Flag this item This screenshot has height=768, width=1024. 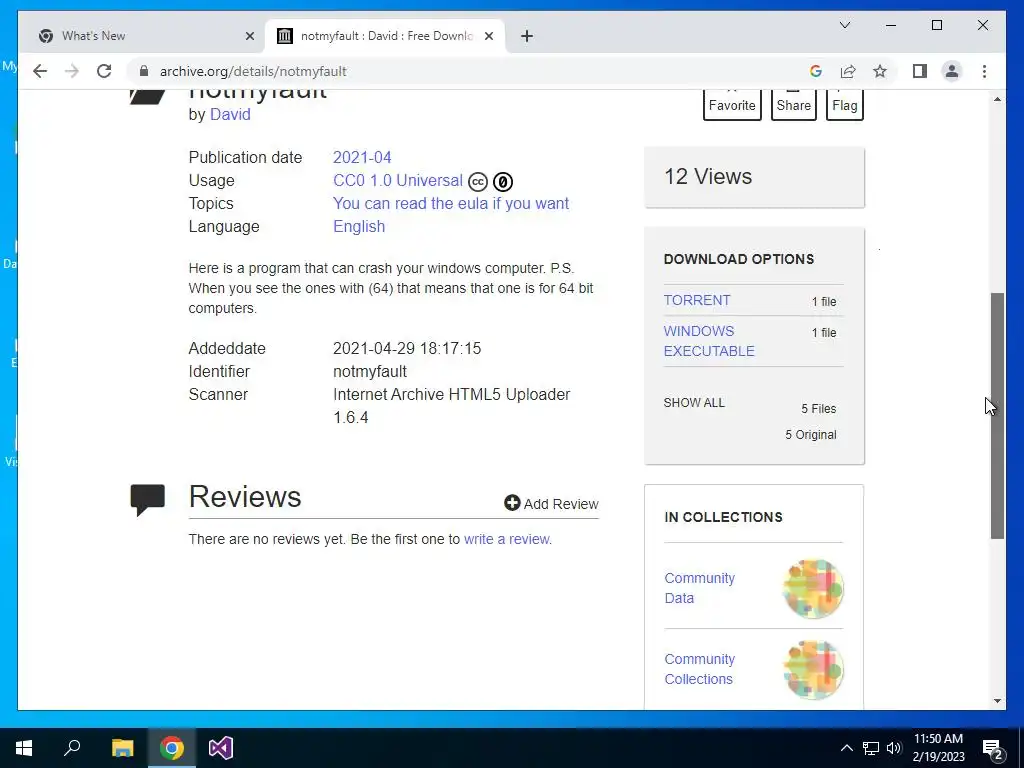844,104
